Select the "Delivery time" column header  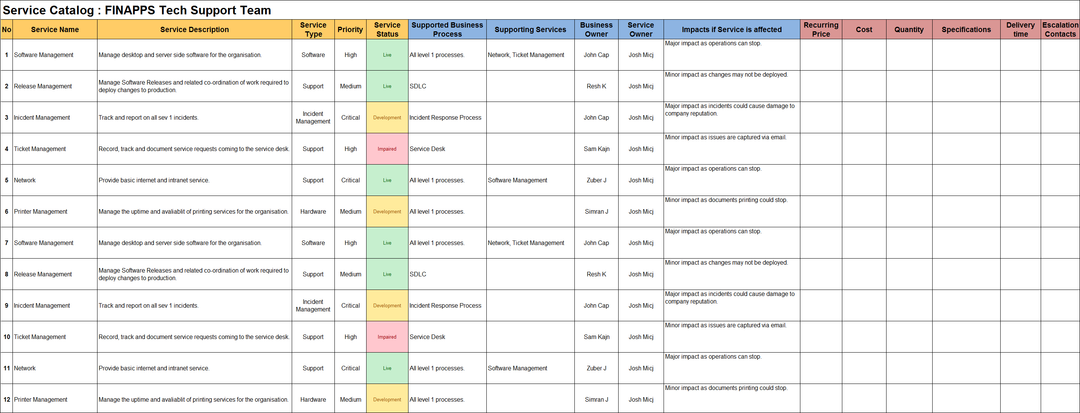(1020, 30)
